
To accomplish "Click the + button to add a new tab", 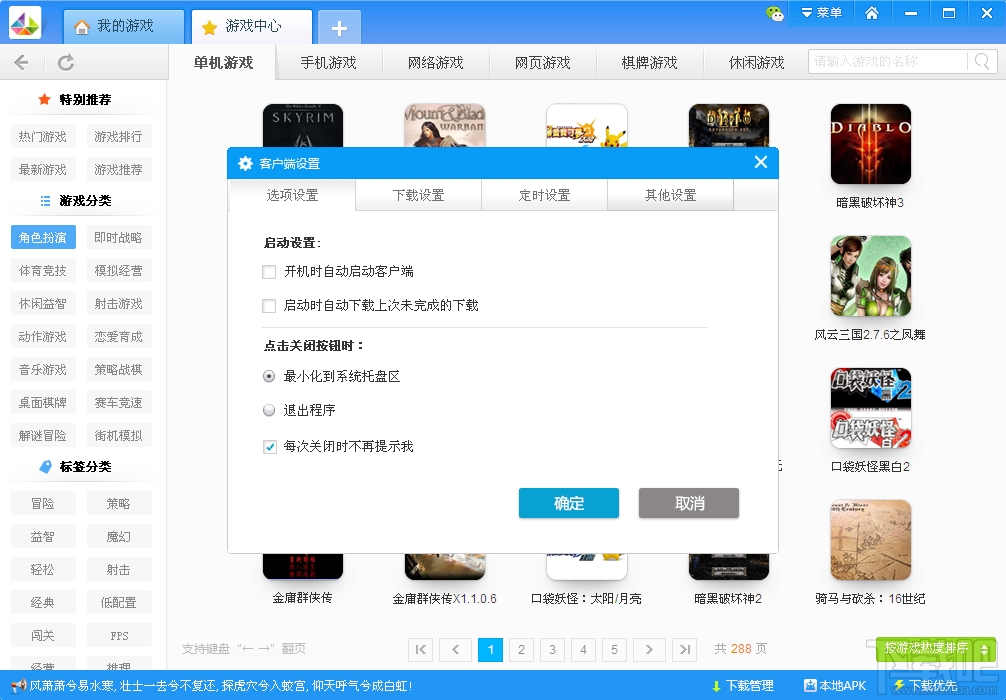I will coord(338,30).
